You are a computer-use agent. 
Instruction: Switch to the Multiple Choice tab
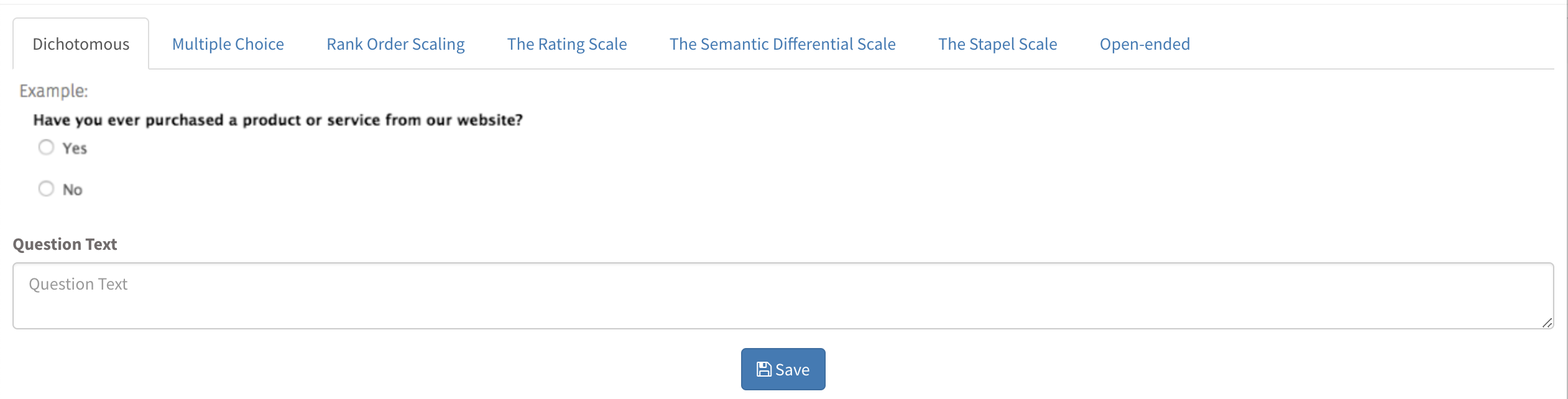point(228,44)
